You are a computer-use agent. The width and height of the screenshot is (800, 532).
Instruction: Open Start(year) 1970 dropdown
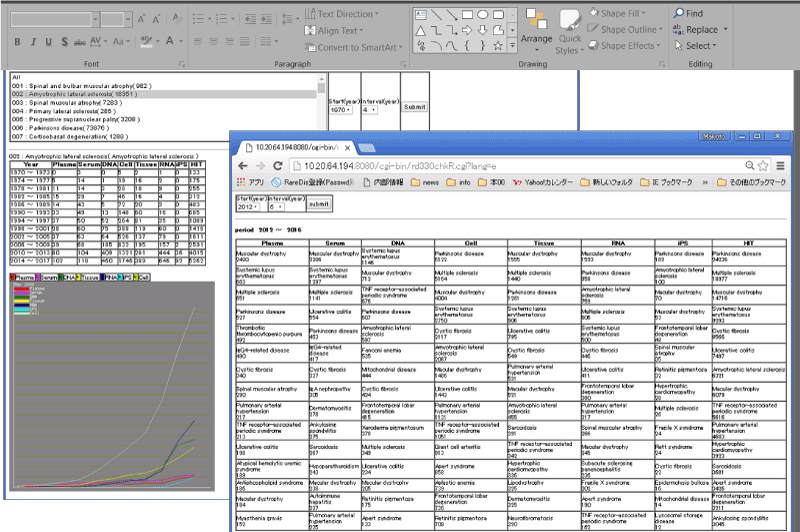click(338, 110)
